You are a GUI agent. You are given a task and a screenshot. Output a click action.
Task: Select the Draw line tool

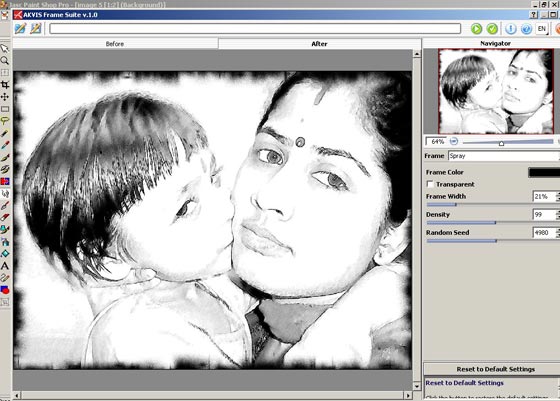pos(5,278)
